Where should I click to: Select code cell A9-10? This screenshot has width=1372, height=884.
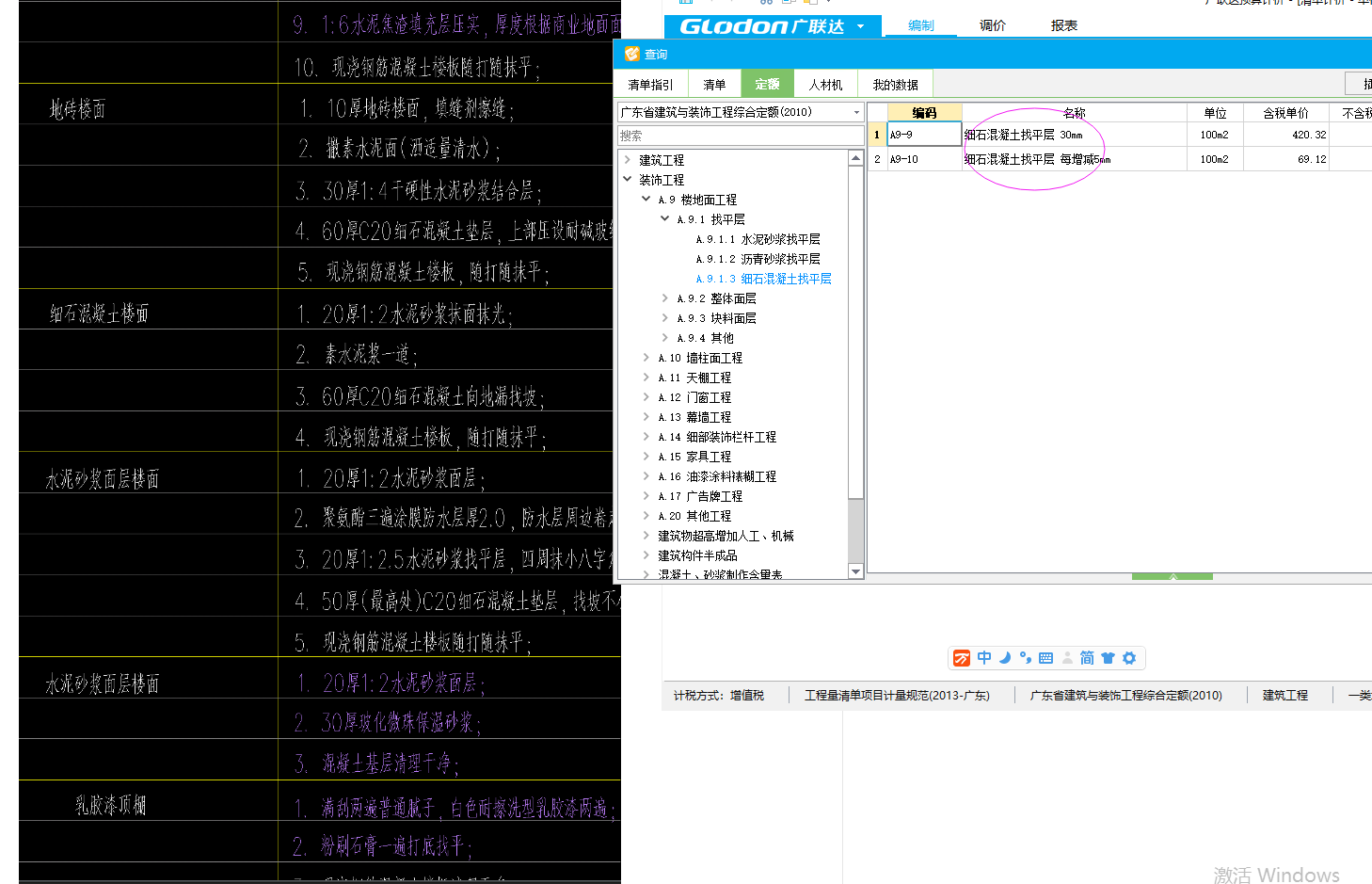click(x=924, y=159)
